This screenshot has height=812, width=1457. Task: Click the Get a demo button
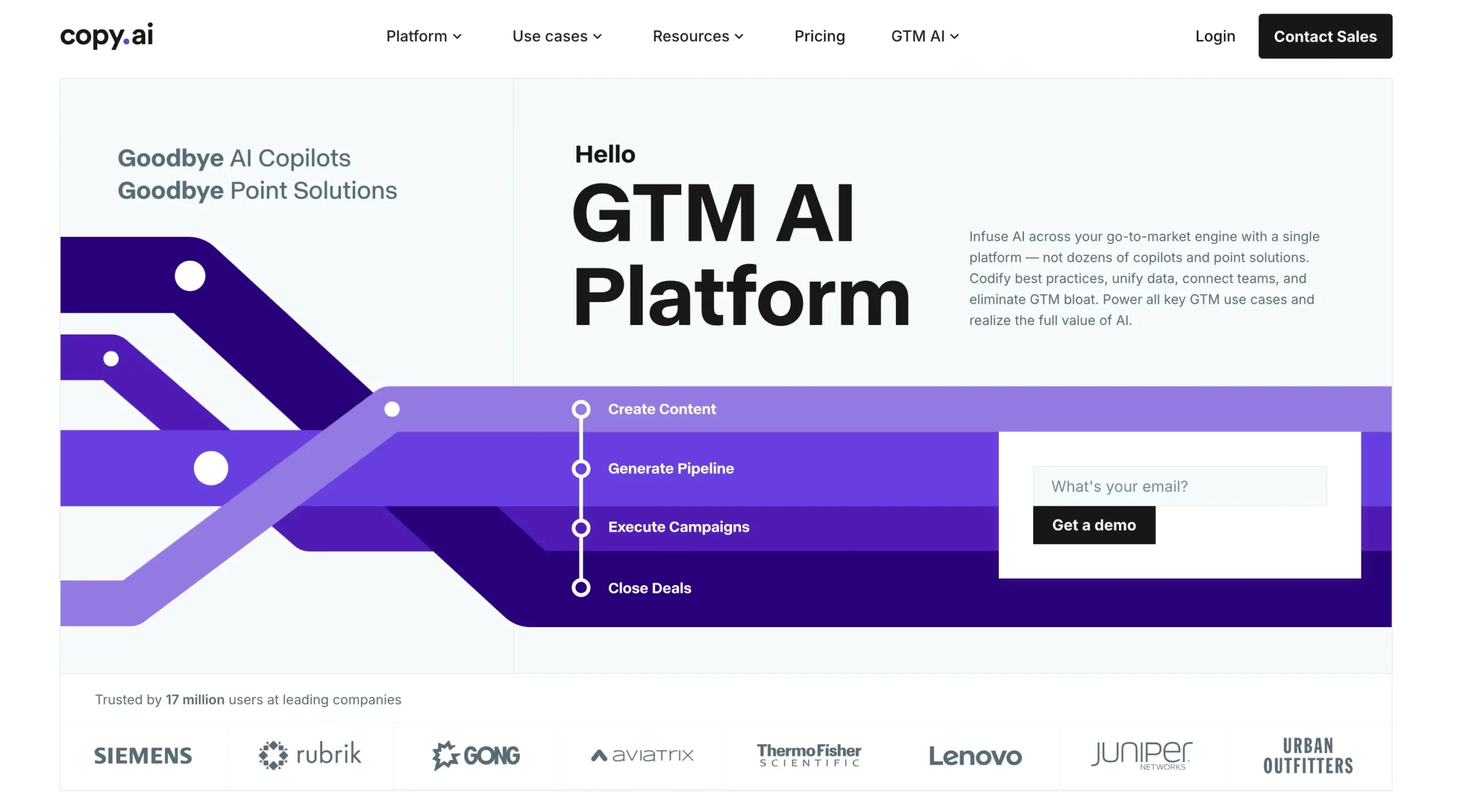1094,525
